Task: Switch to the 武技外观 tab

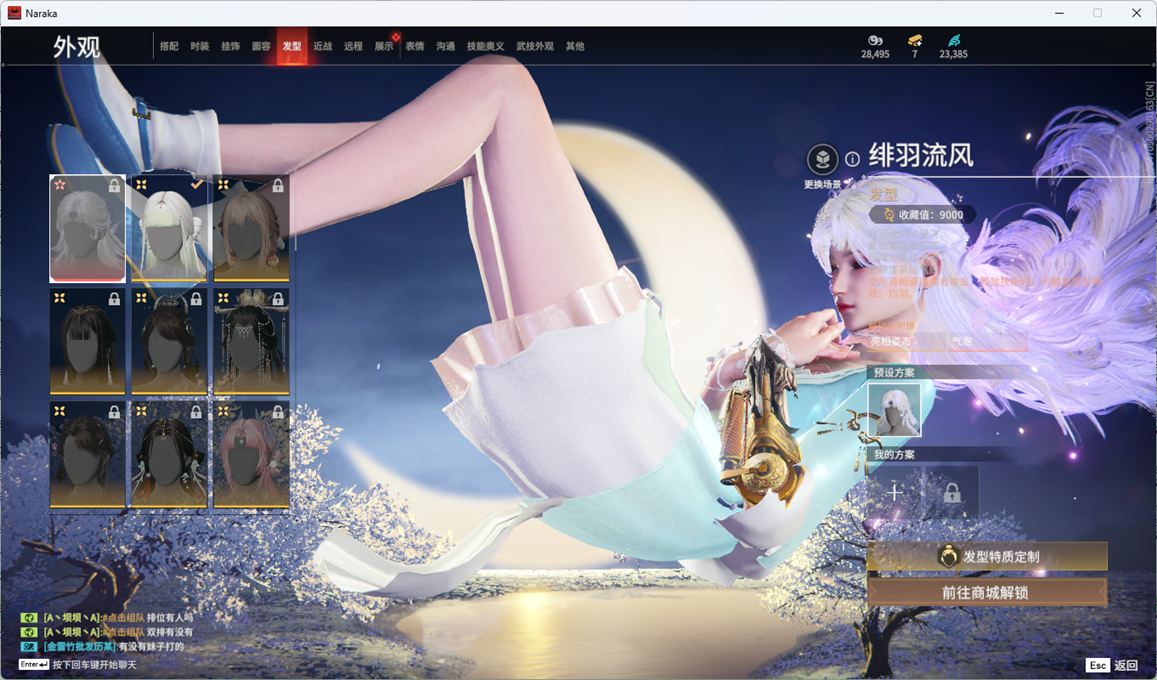Action: (x=535, y=46)
